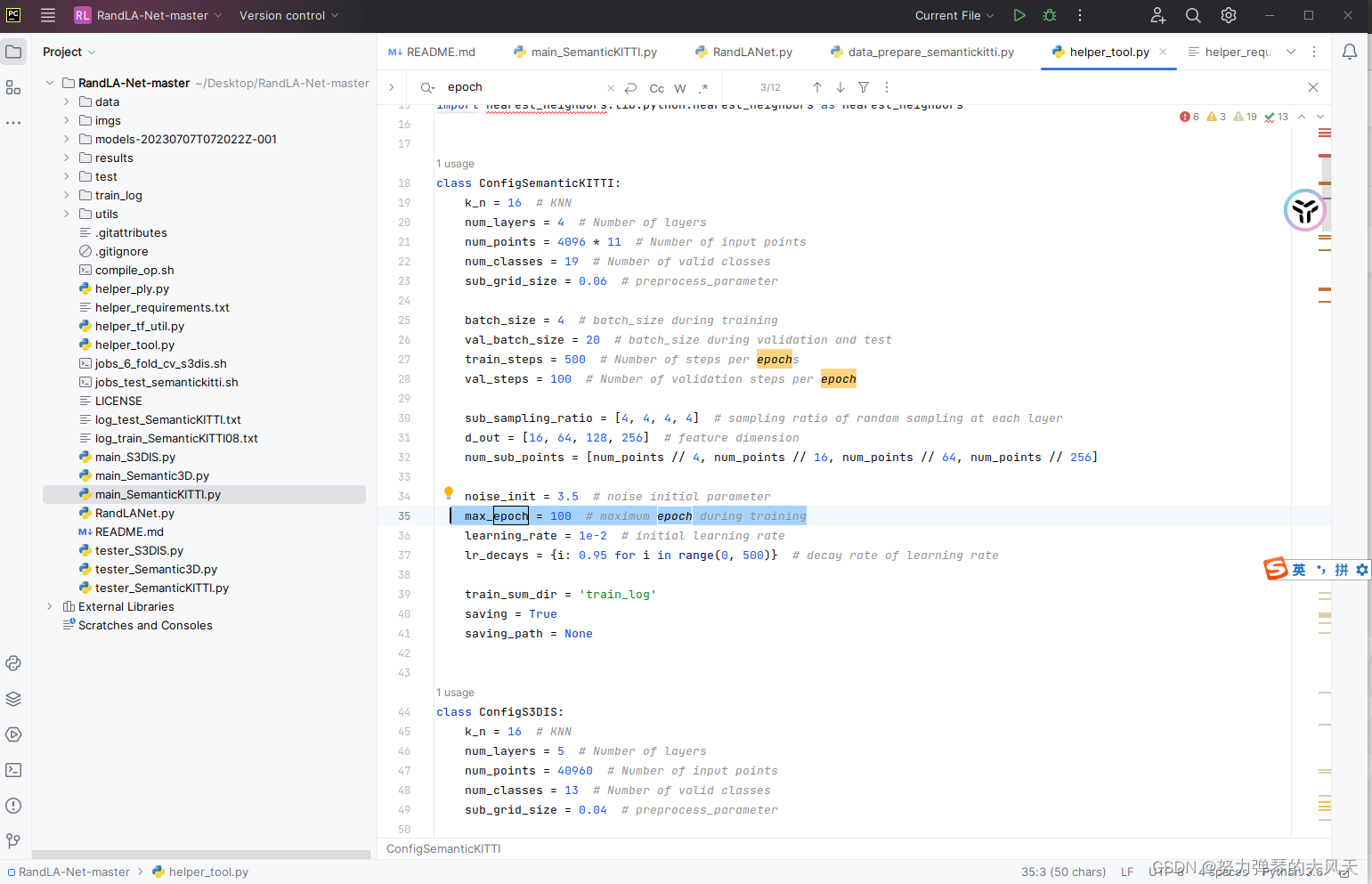Switch to the RandLANet.py editor tab
Viewport: 1372px width, 884px height.
click(744, 52)
